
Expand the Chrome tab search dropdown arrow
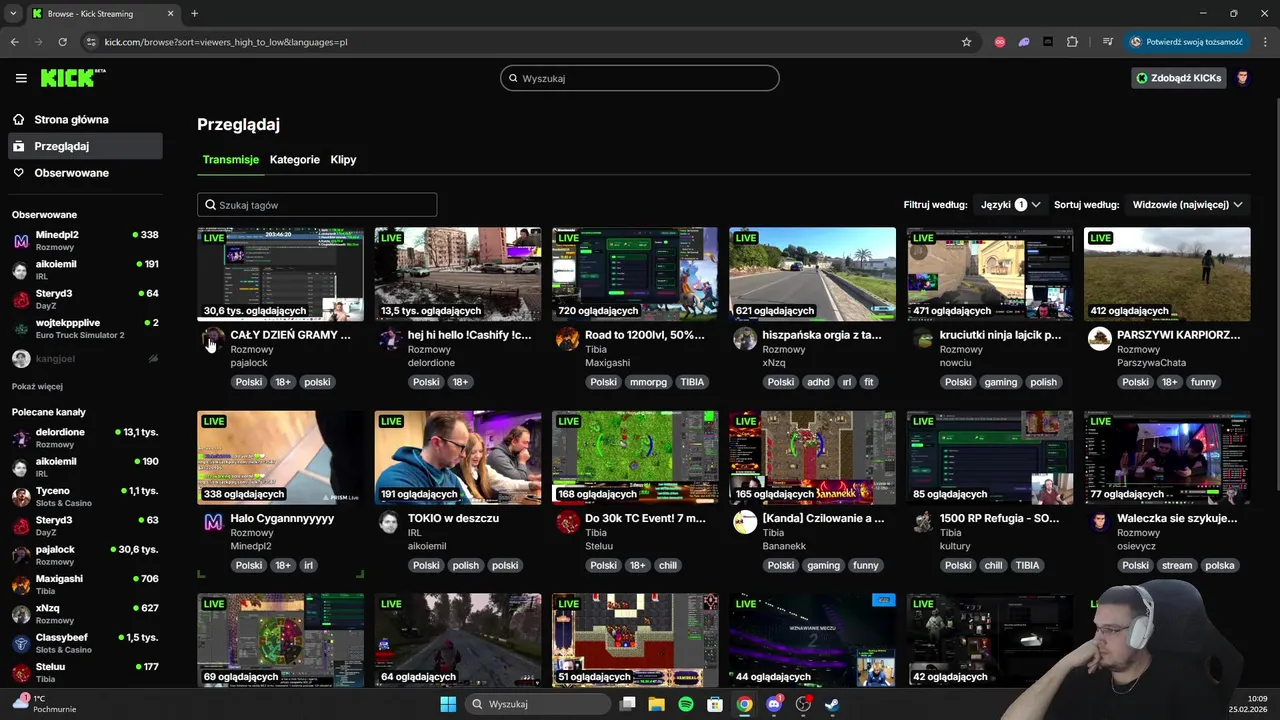[14, 14]
